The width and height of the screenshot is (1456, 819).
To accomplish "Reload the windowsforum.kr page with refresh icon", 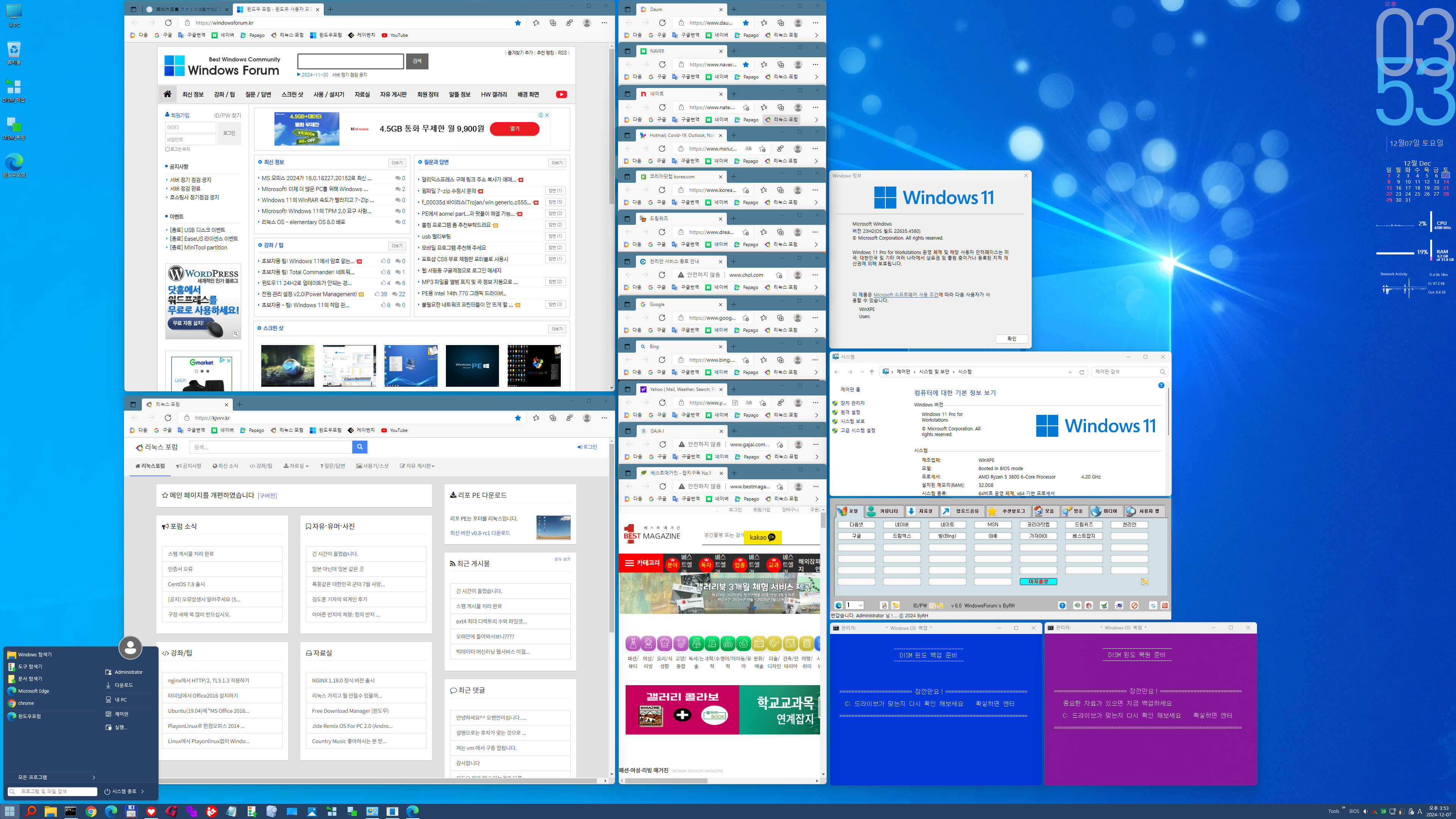I will [x=168, y=23].
